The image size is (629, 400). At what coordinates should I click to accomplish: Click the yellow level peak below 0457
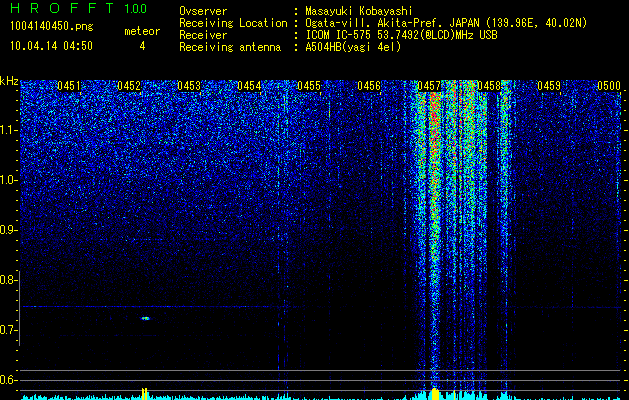[435, 394]
